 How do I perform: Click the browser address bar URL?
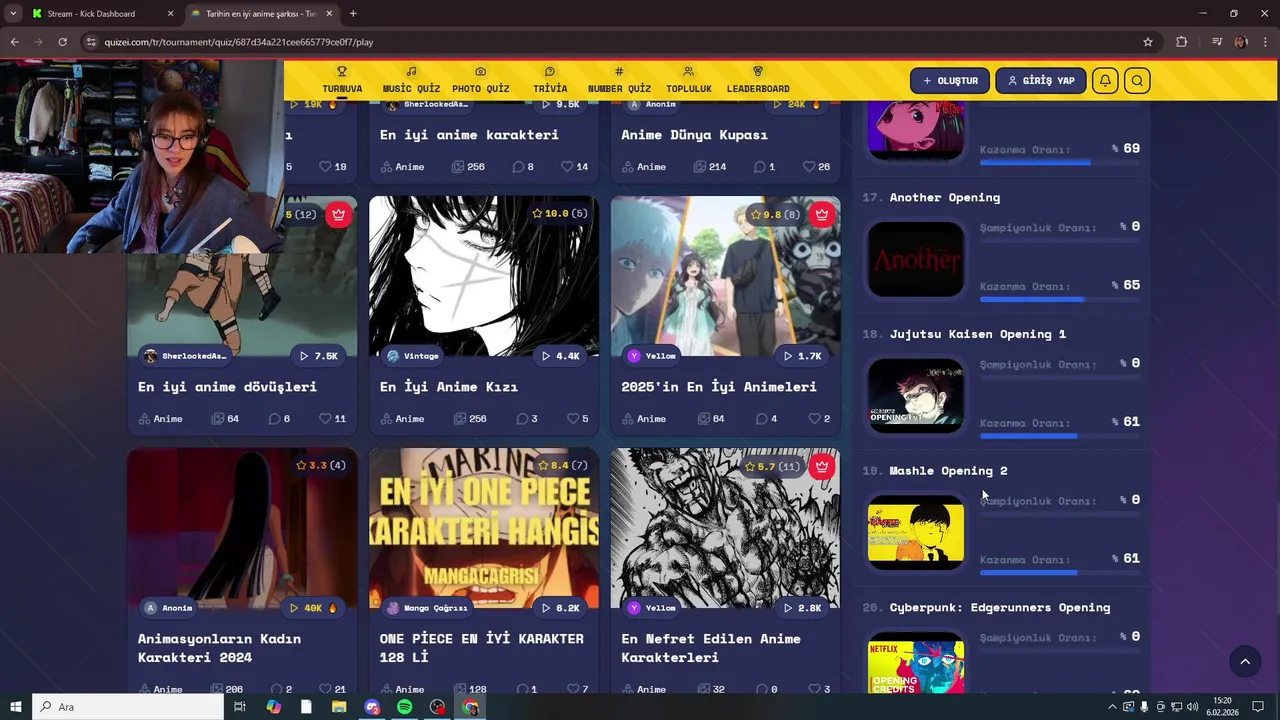[239, 42]
